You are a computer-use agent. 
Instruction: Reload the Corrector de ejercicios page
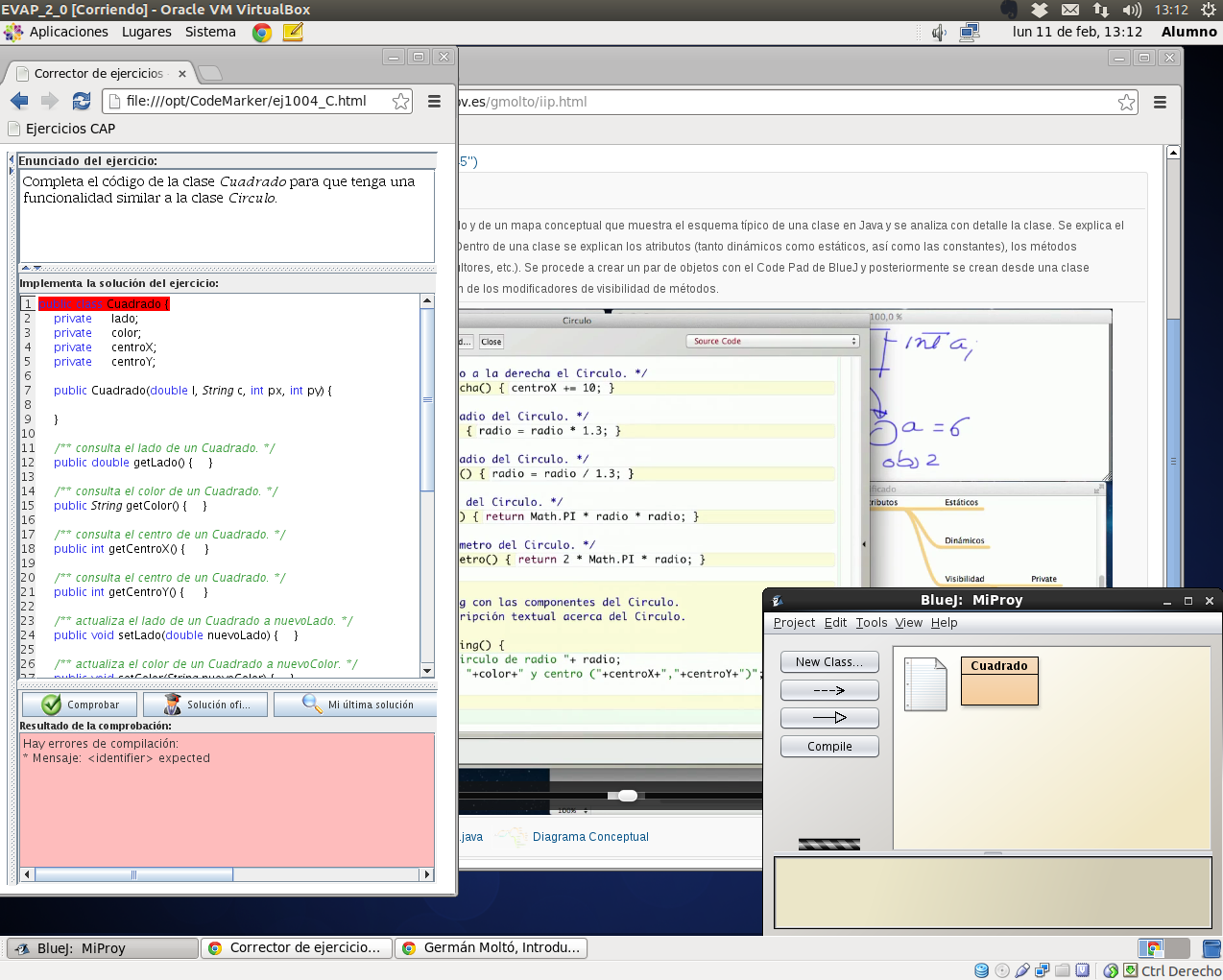82,101
